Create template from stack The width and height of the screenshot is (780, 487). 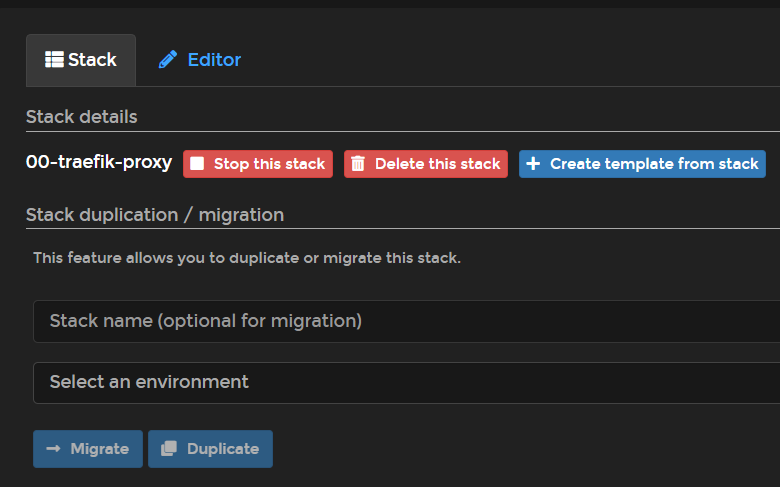(x=642, y=164)
